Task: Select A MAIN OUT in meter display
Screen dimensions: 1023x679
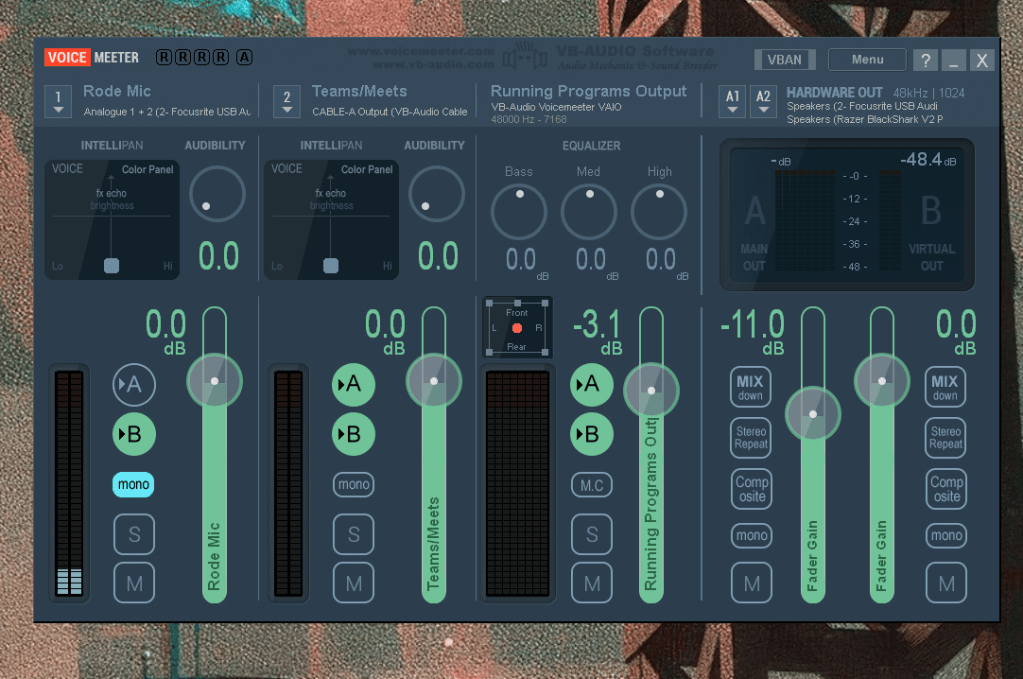Action: (754, 234)
